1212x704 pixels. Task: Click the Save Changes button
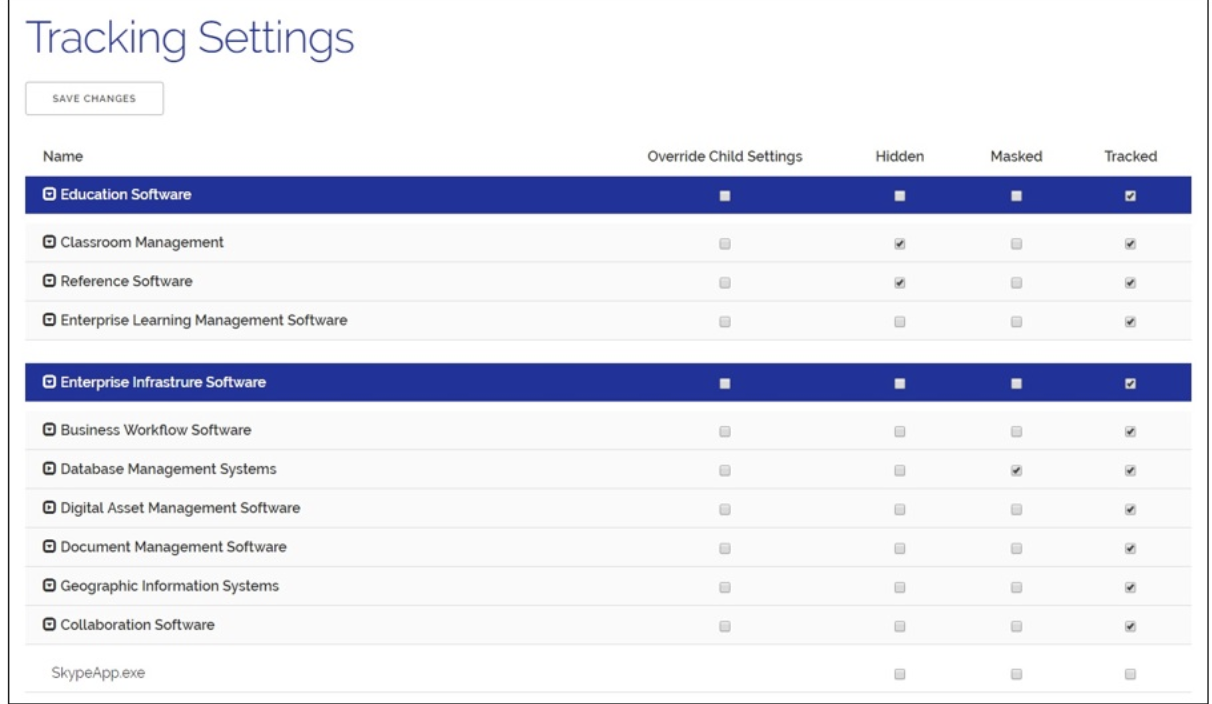(x=94, y=99)
